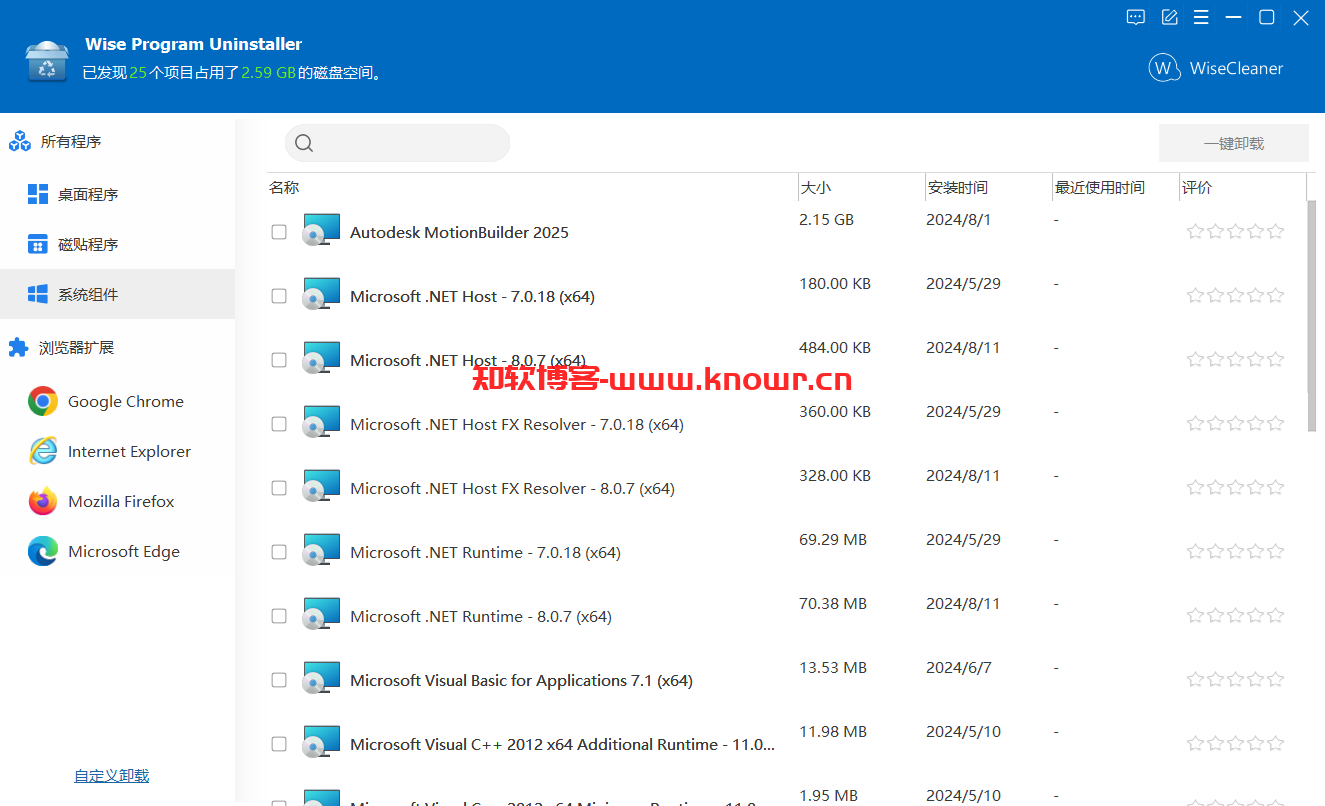Check the .NET Host FX Resolver 7.0.18 checkbox
Viewport: 1325px width, 806px height.
point(279,424)
